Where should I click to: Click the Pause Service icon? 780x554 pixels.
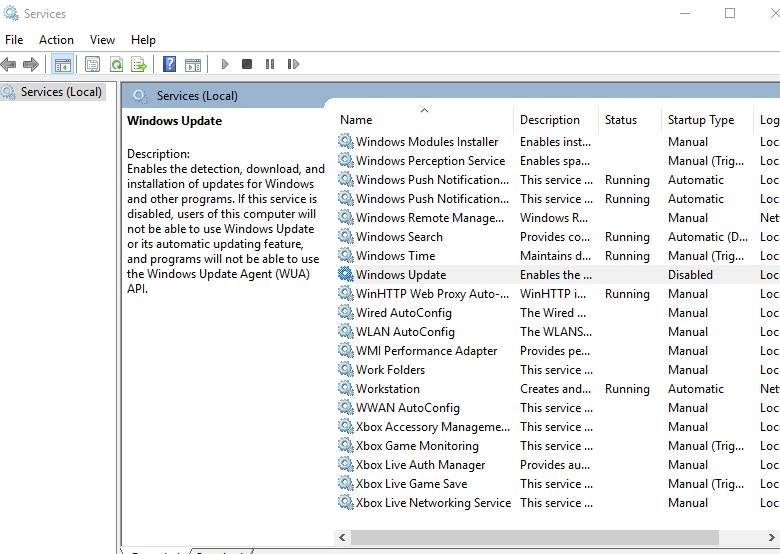tap(270, 64)
